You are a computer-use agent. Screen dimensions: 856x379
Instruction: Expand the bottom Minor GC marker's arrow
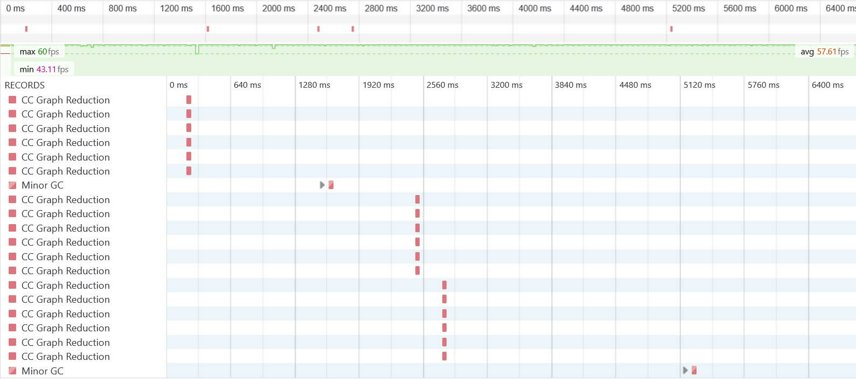pos(685,370)
